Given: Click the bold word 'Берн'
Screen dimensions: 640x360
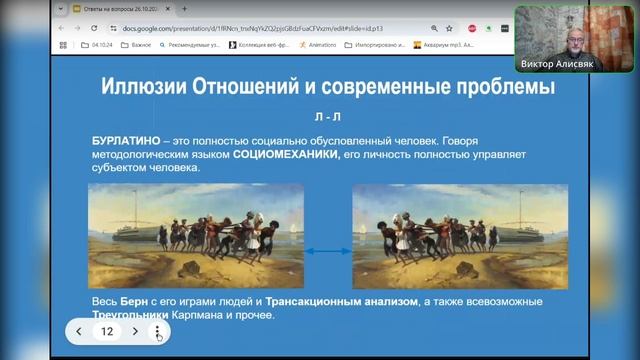Looking at the screenshot, I should click(x=134, y=302).
